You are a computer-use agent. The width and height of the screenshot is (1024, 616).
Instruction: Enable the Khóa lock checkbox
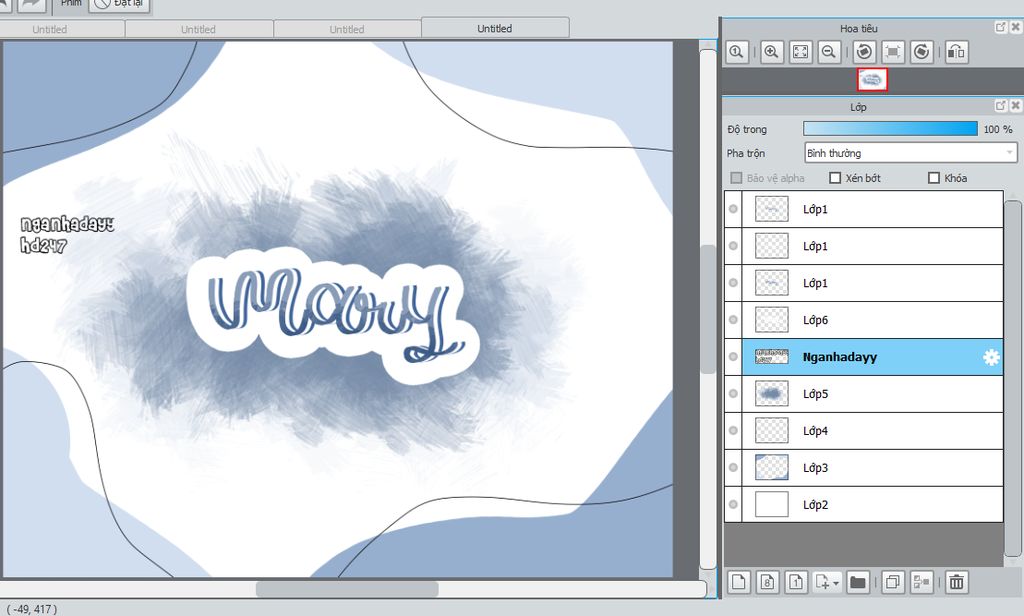934,178
